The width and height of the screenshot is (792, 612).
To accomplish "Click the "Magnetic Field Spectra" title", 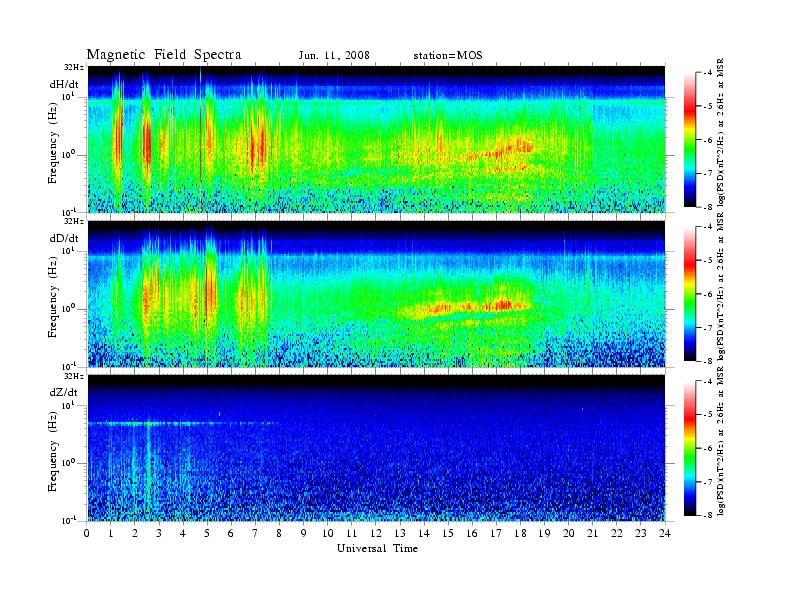I will point(164,55).
